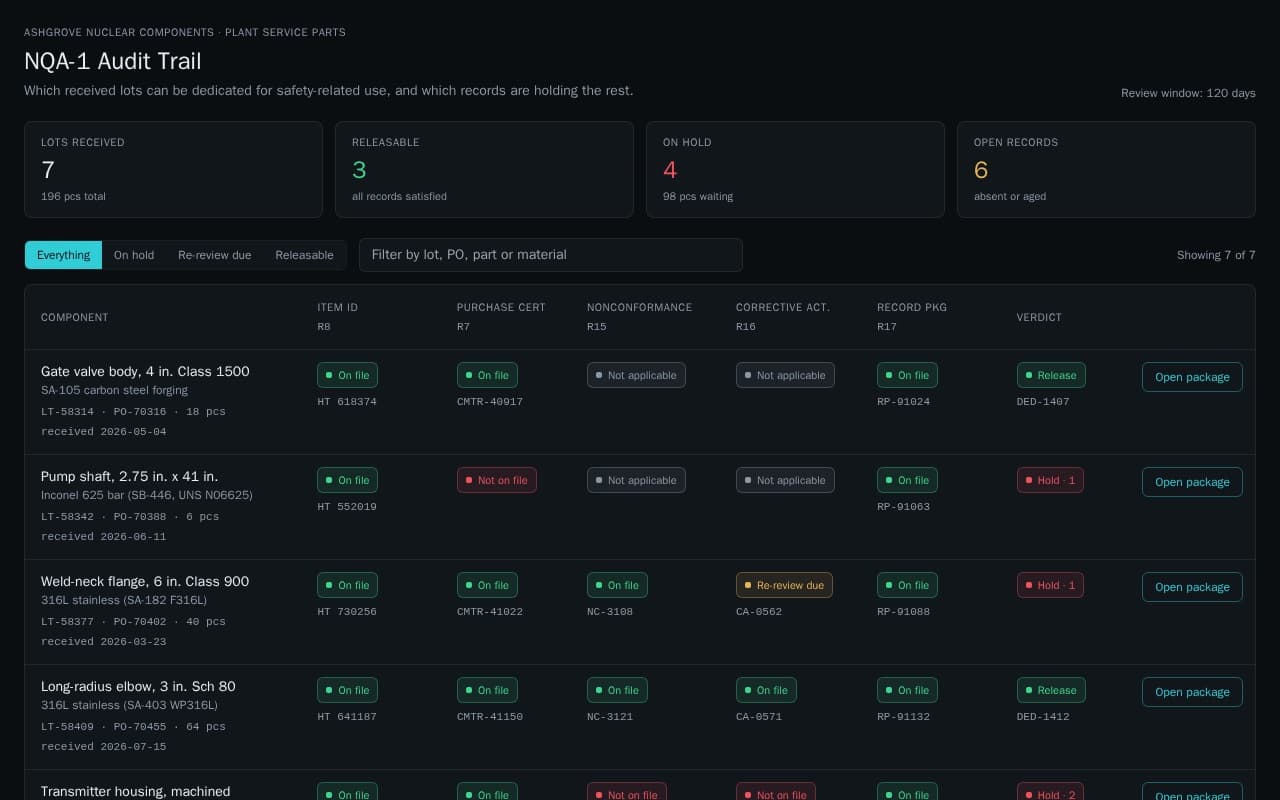The height and width of the screenshot is (800, 1280).
Task: Click the ITEM ID column header
Action: click(x=337, y=307)
